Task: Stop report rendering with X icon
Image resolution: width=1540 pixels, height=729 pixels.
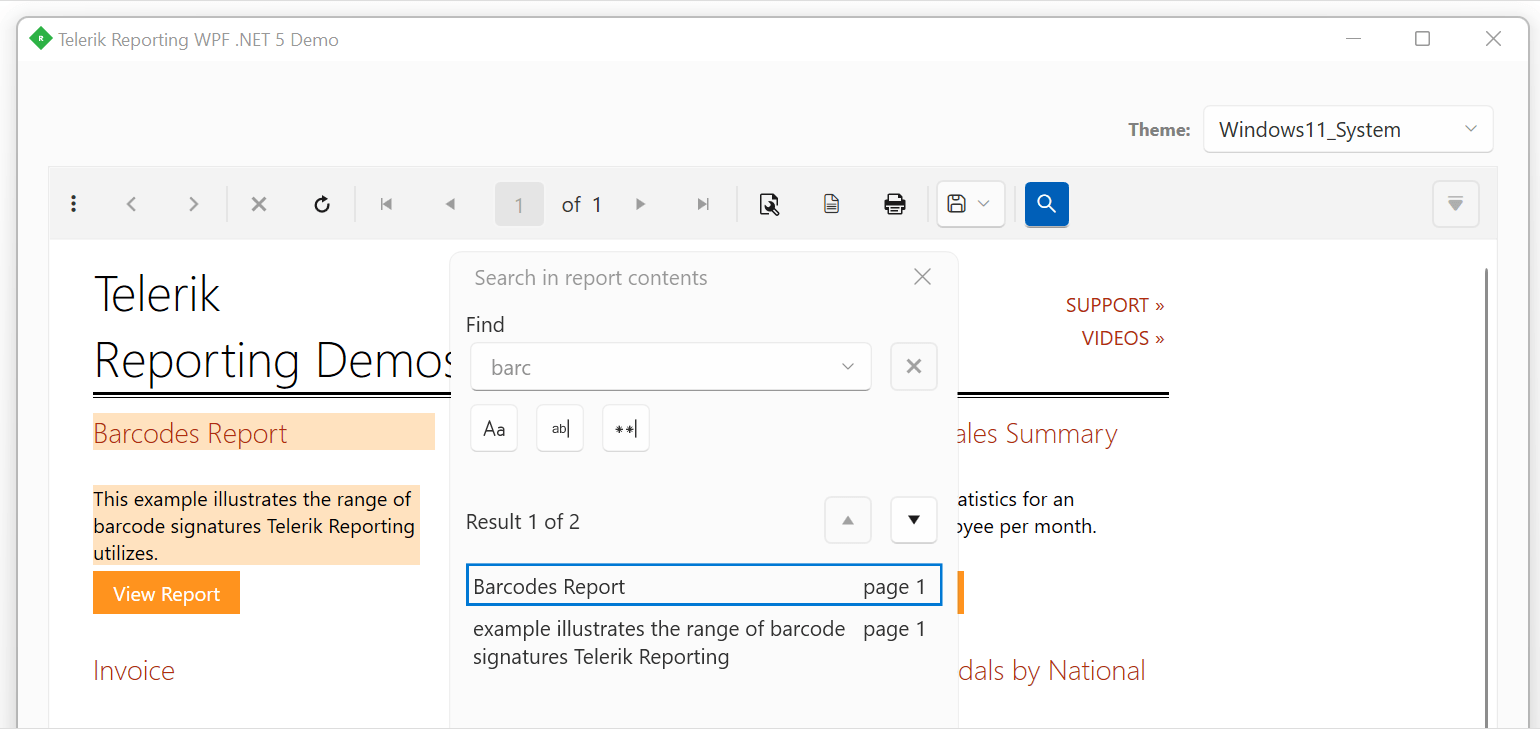Action: click(x=258, y=204)
